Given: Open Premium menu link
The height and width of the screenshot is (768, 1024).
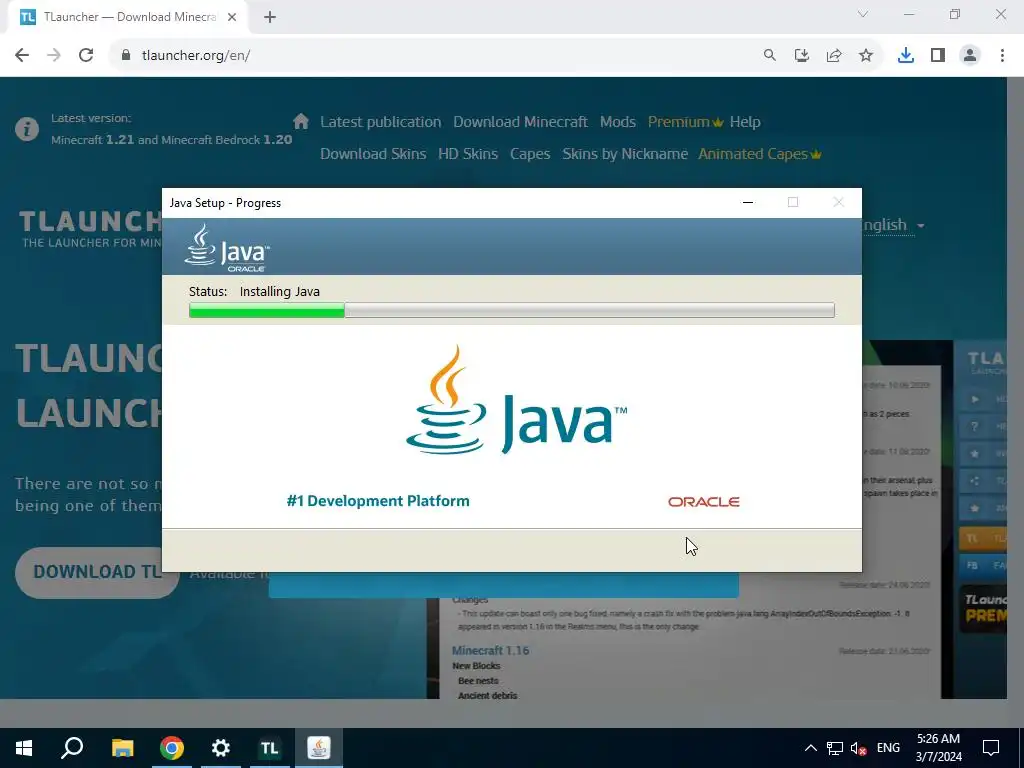Looking at the screenshot, I should pos(686,122).
